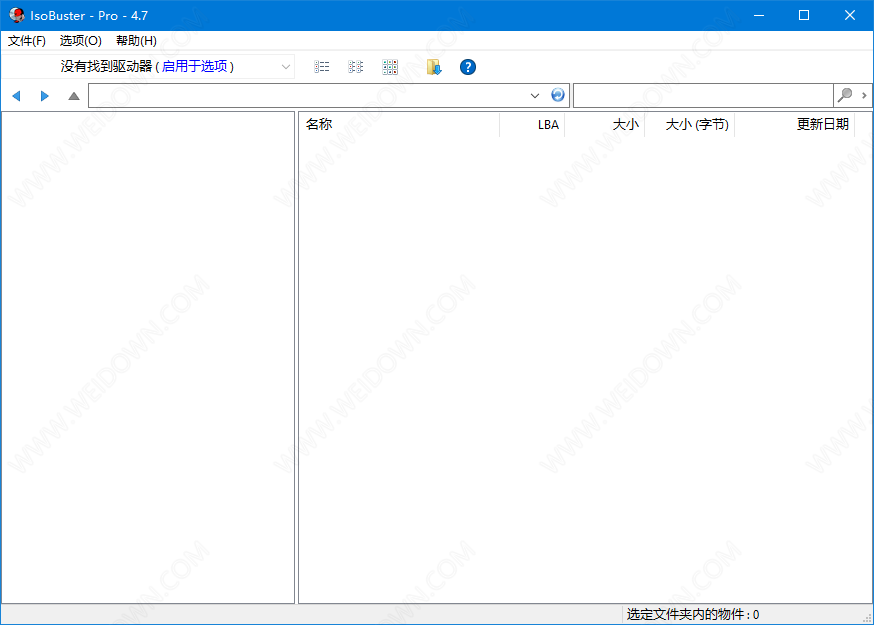
Task: Sort by 名称 column header
Action: click(x=399, y=124)
